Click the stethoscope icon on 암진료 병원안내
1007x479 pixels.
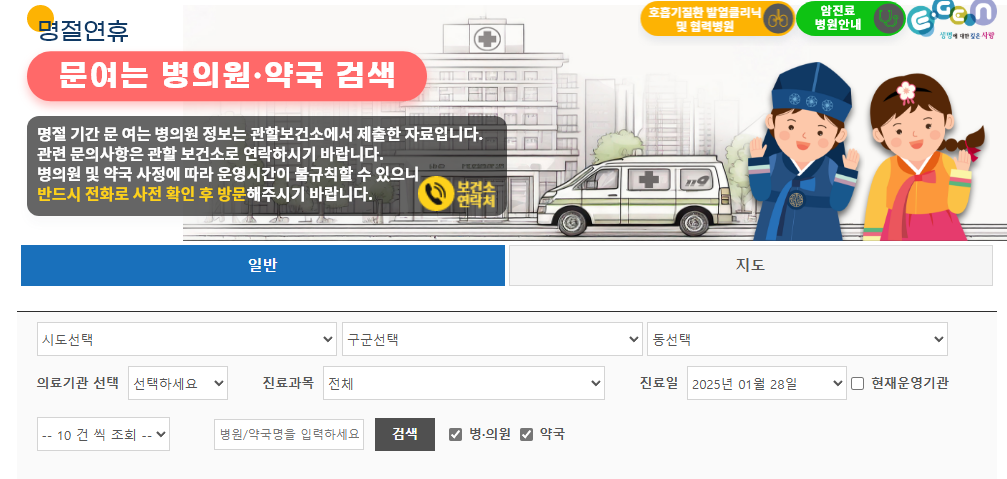coord(889,18)
